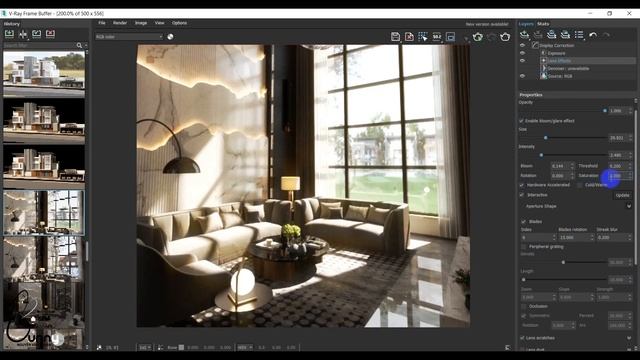Click the test resolution icon
Viewport: 640px width, 360px height.
437,37
